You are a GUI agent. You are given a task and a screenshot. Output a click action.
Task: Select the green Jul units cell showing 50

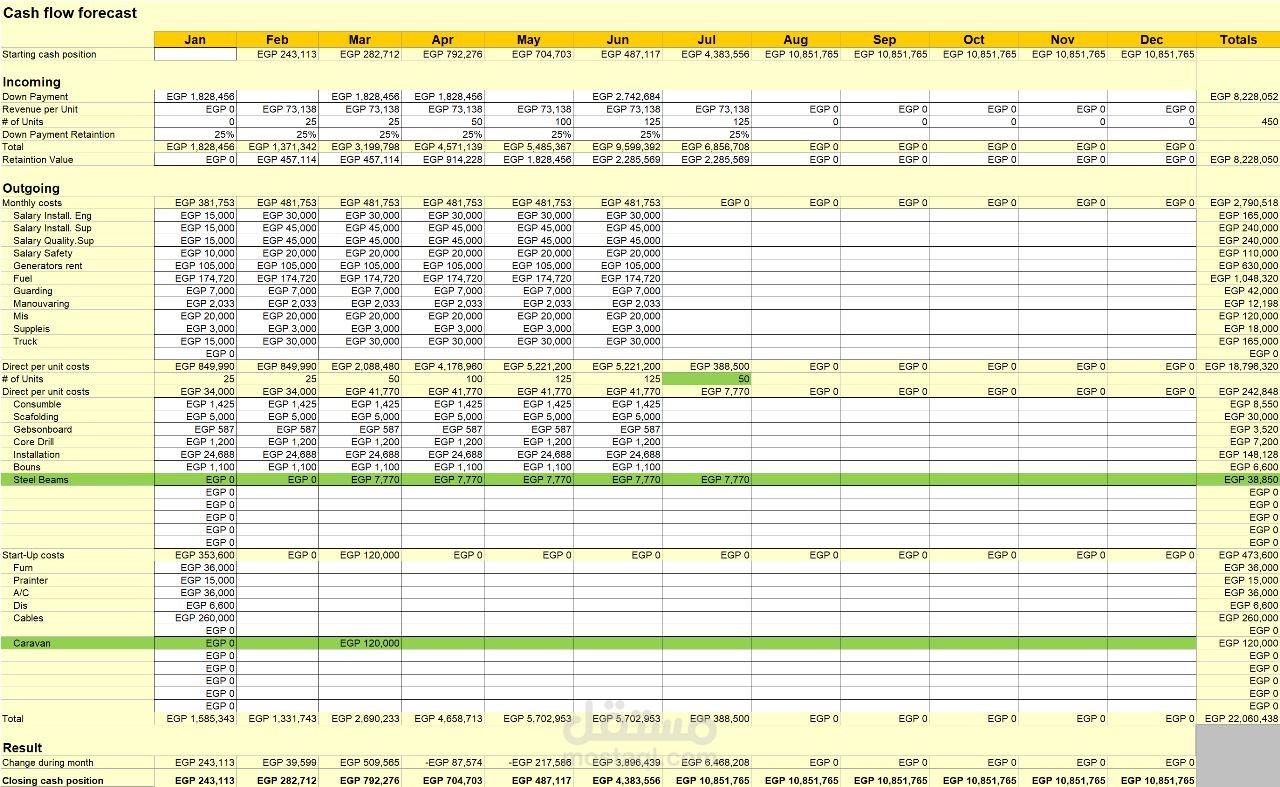(706, 379)
